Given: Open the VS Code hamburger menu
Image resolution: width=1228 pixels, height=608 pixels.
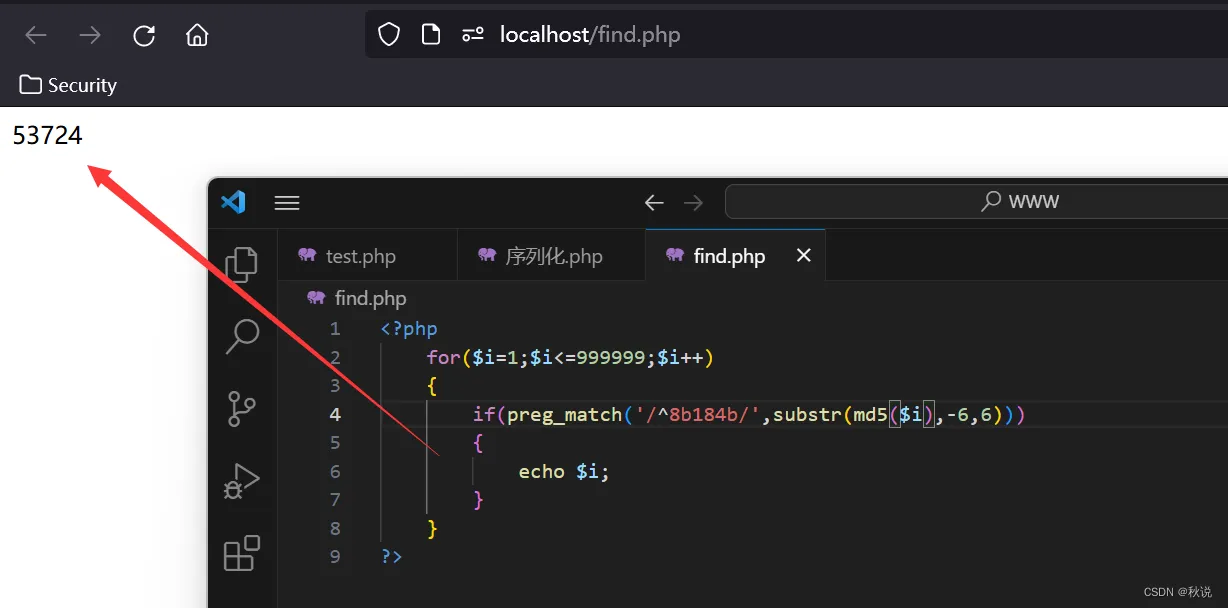Looking at the screenshot, I should click(287, 203).
